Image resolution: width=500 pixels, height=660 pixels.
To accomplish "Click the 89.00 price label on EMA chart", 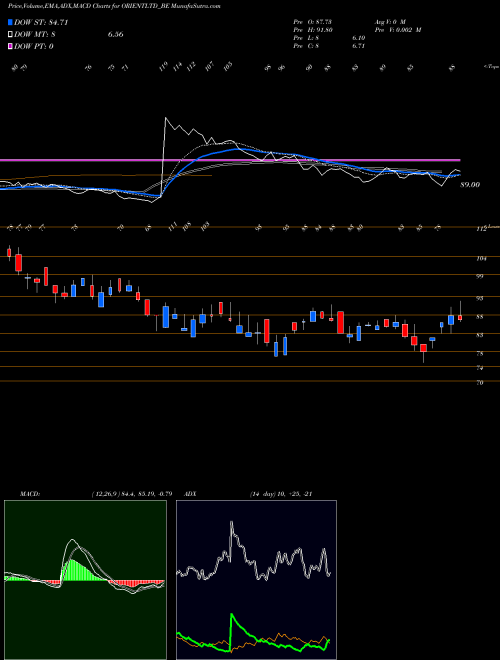I will point(470,184).
